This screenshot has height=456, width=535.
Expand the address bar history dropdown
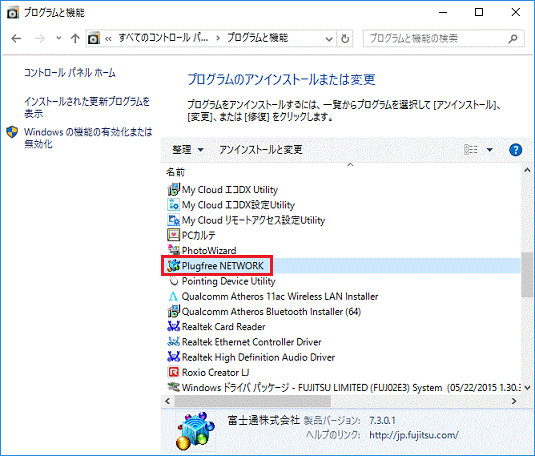pos(329,39)
